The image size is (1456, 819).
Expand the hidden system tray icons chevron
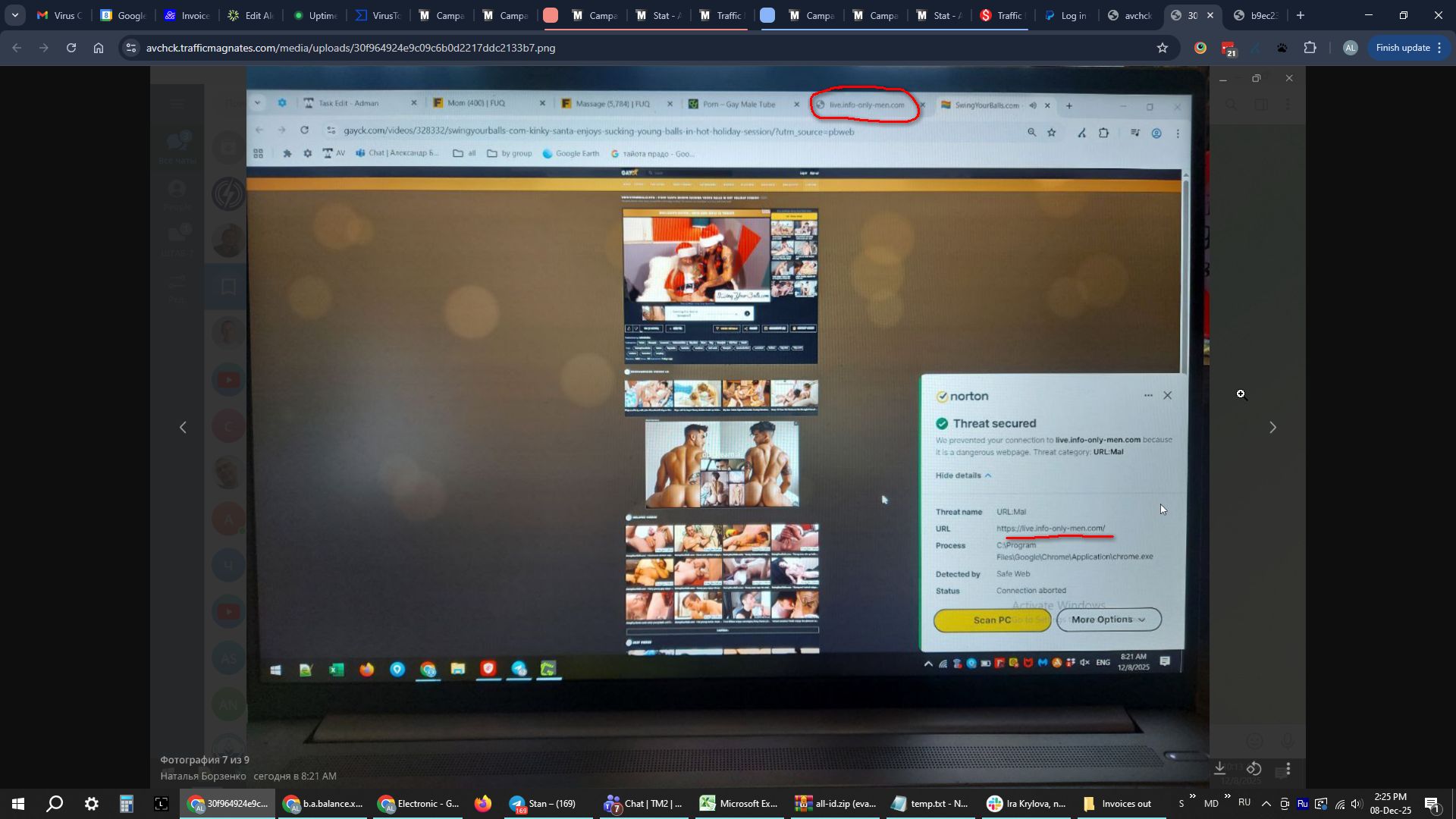click(x=1266, y=804)
